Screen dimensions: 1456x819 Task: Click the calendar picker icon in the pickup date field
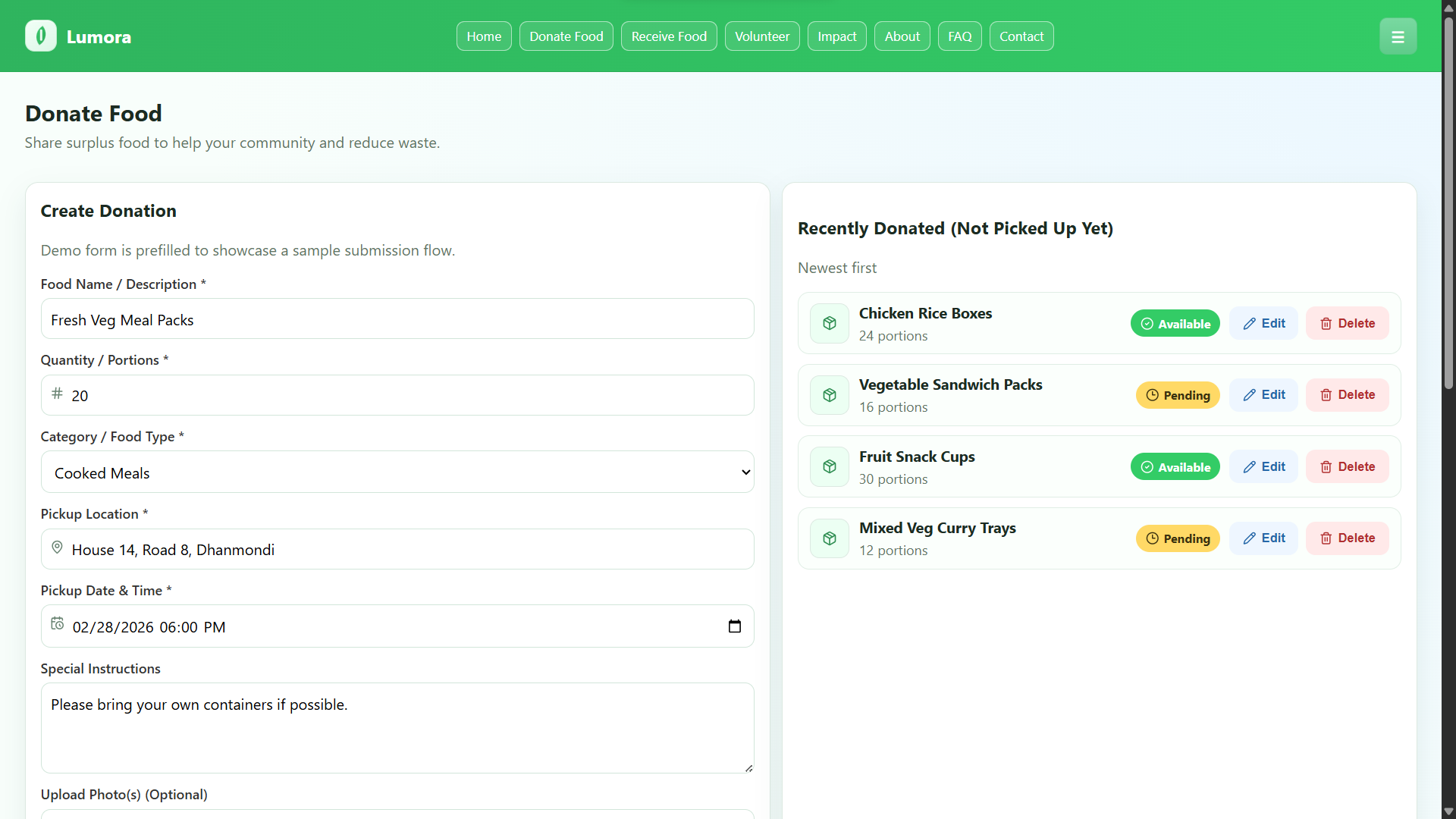pyautogui.click(x=734, y=626)
